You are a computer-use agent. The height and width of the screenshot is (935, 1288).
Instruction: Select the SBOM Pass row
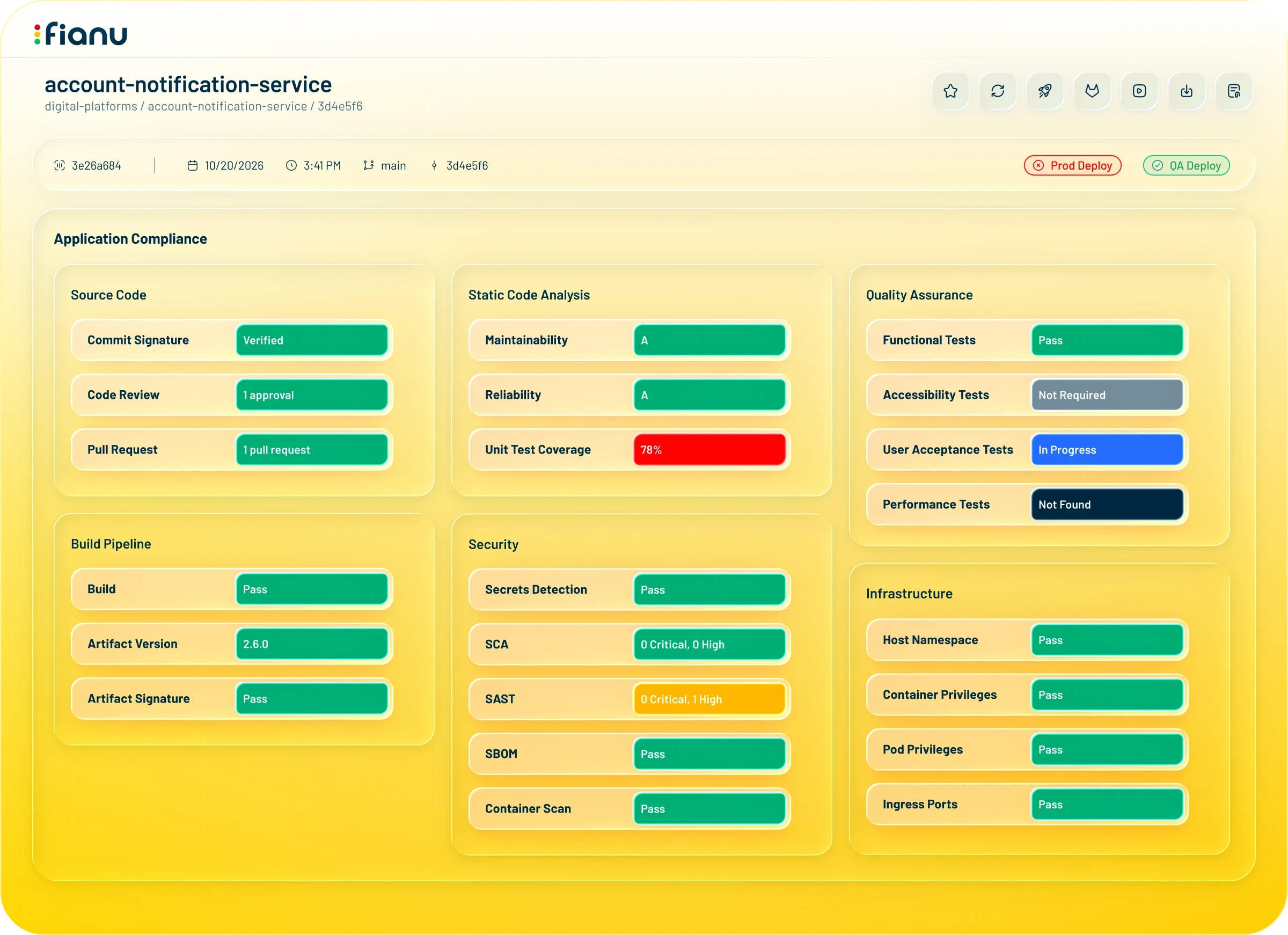coord(629,754)
